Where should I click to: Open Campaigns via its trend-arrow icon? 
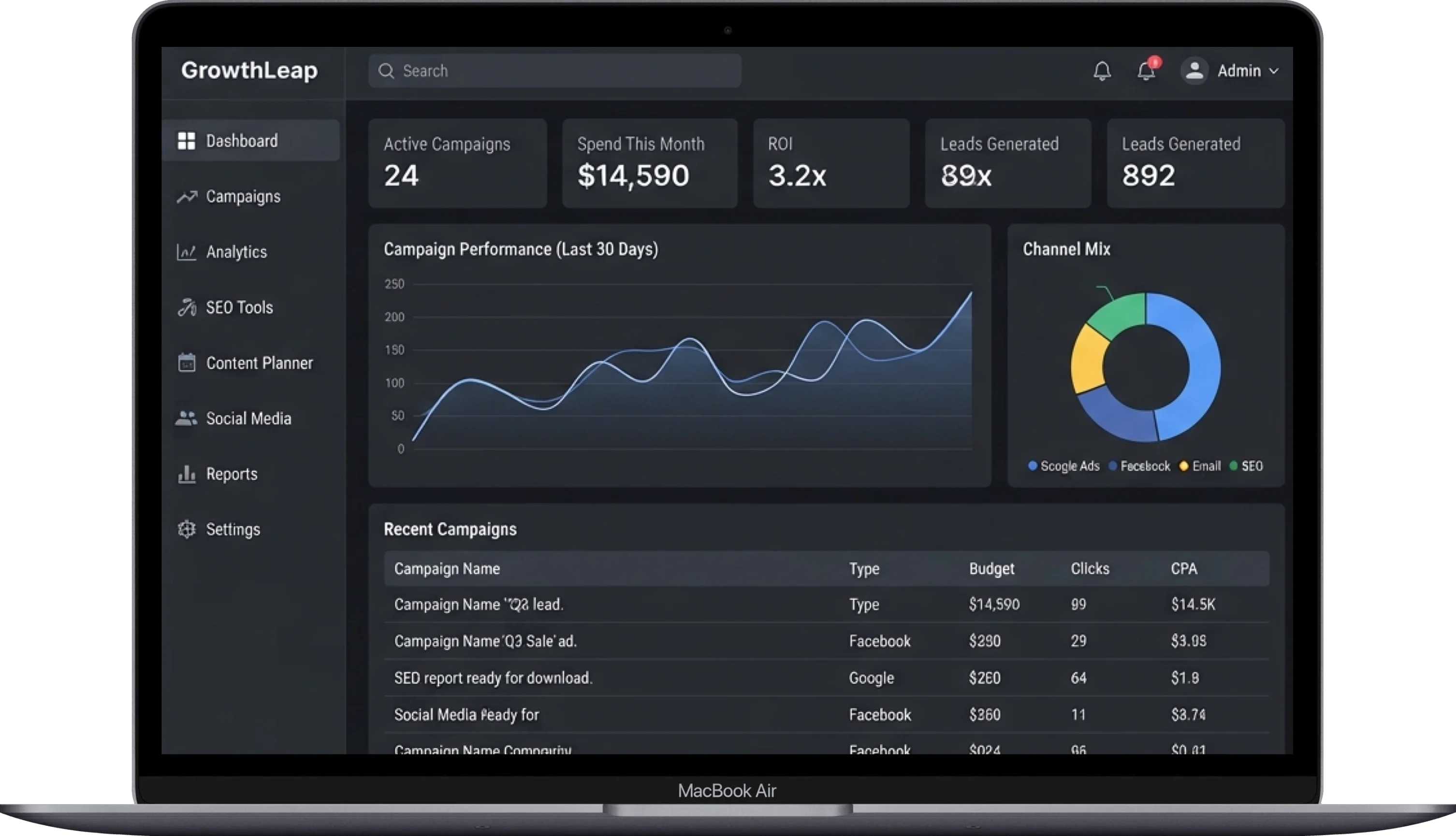pyautogui.click(x=187, y=197)
